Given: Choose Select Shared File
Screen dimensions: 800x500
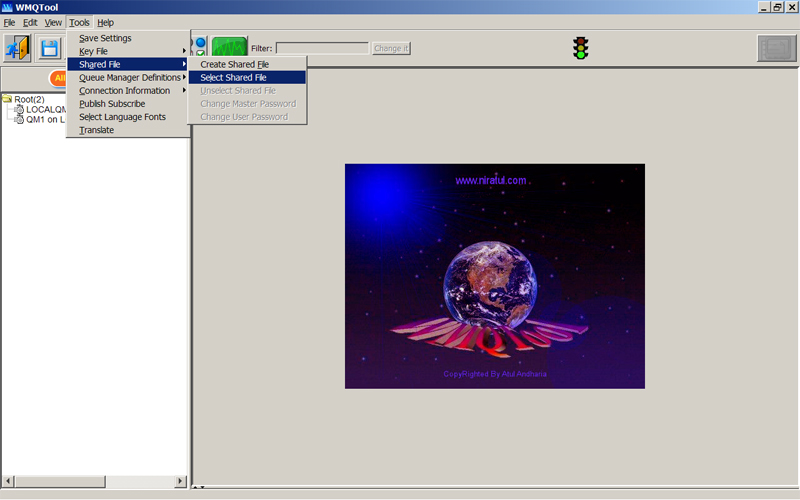Looking at the screenshot, I should coord(247,78).
